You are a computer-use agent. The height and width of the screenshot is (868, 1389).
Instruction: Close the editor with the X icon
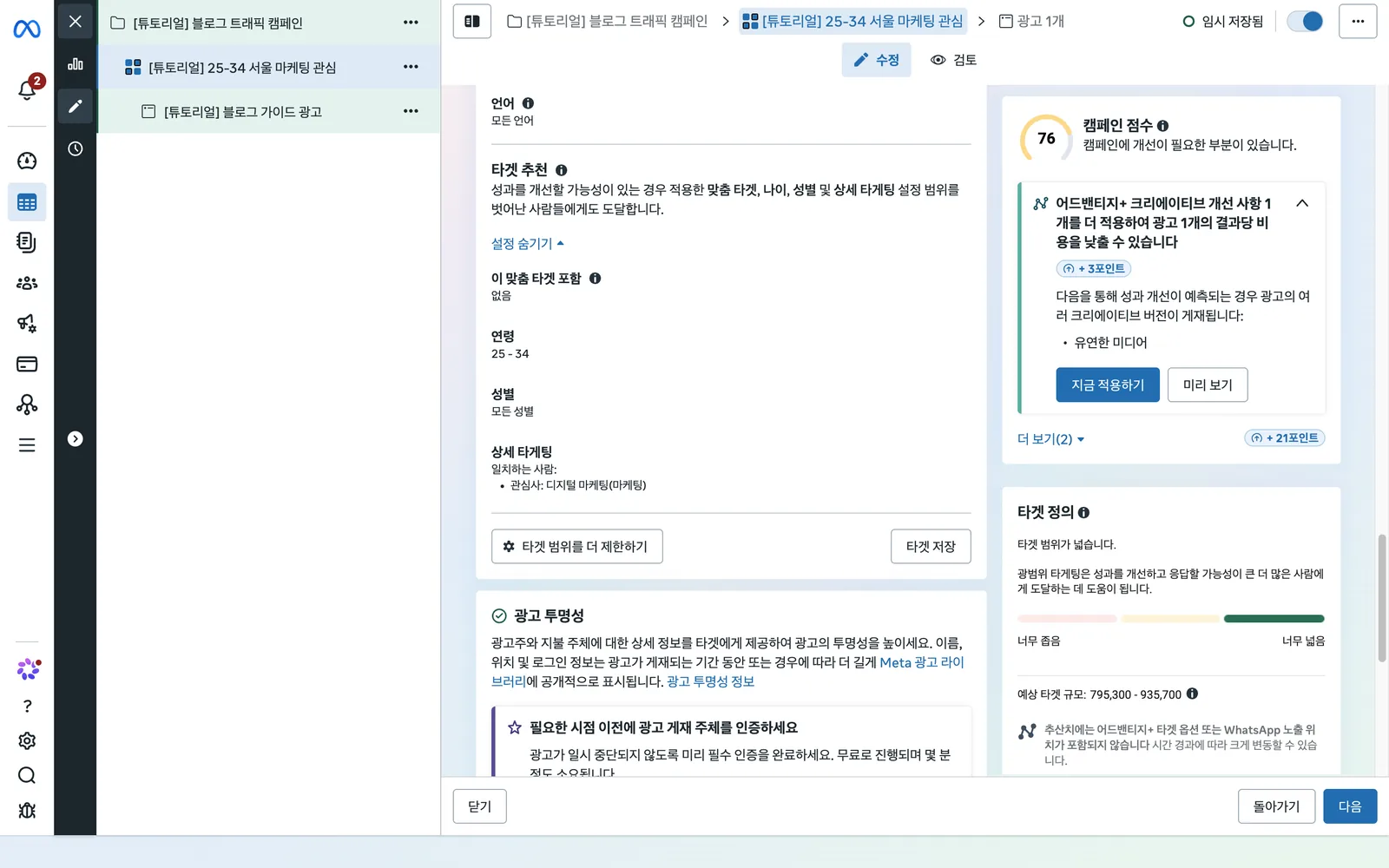point(76,22)
